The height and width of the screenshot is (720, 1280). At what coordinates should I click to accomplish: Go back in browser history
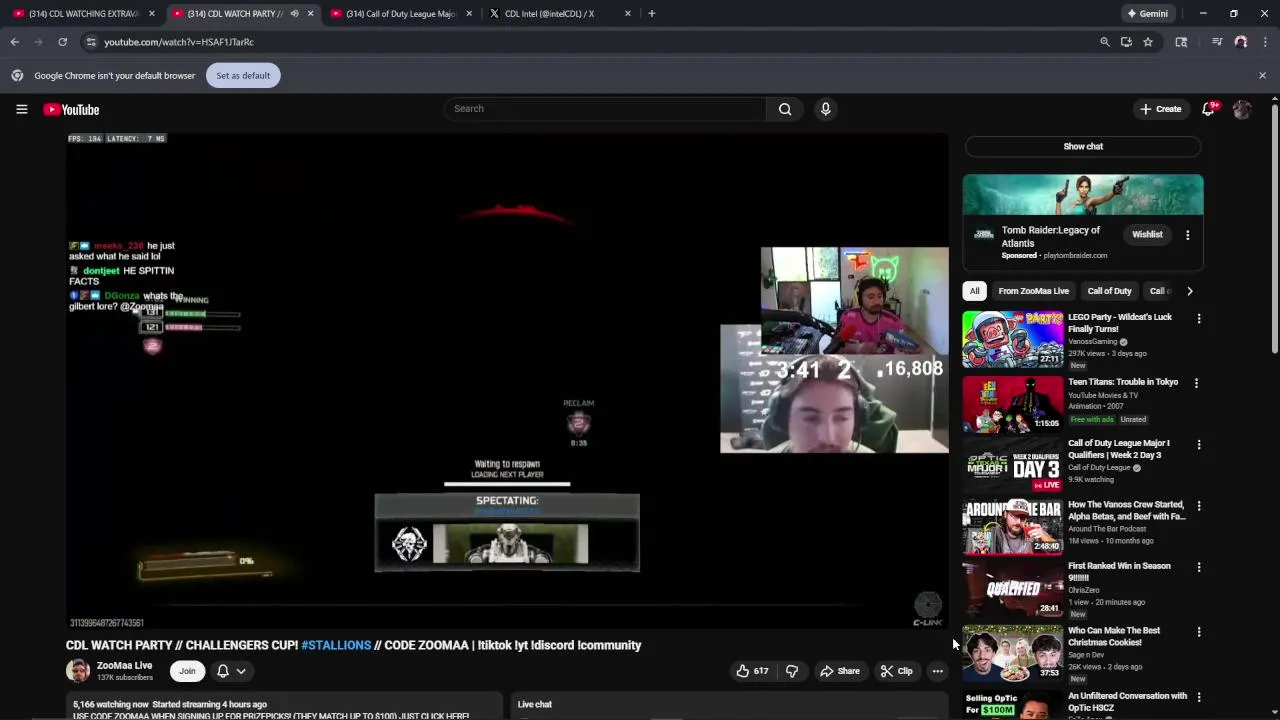(x=14, y=42)
